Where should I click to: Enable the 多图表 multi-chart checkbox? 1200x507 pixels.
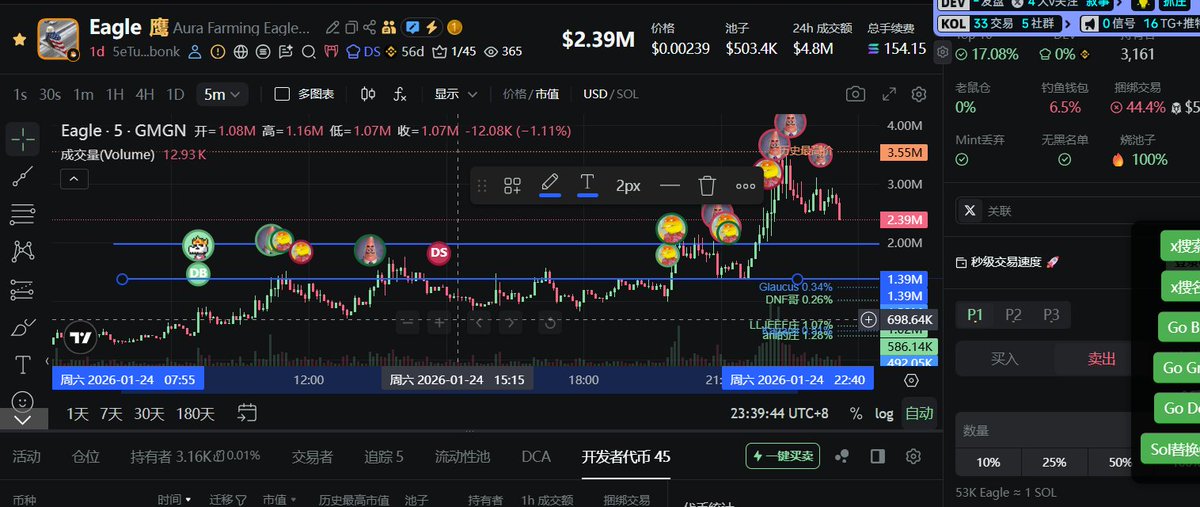[282, 94]
